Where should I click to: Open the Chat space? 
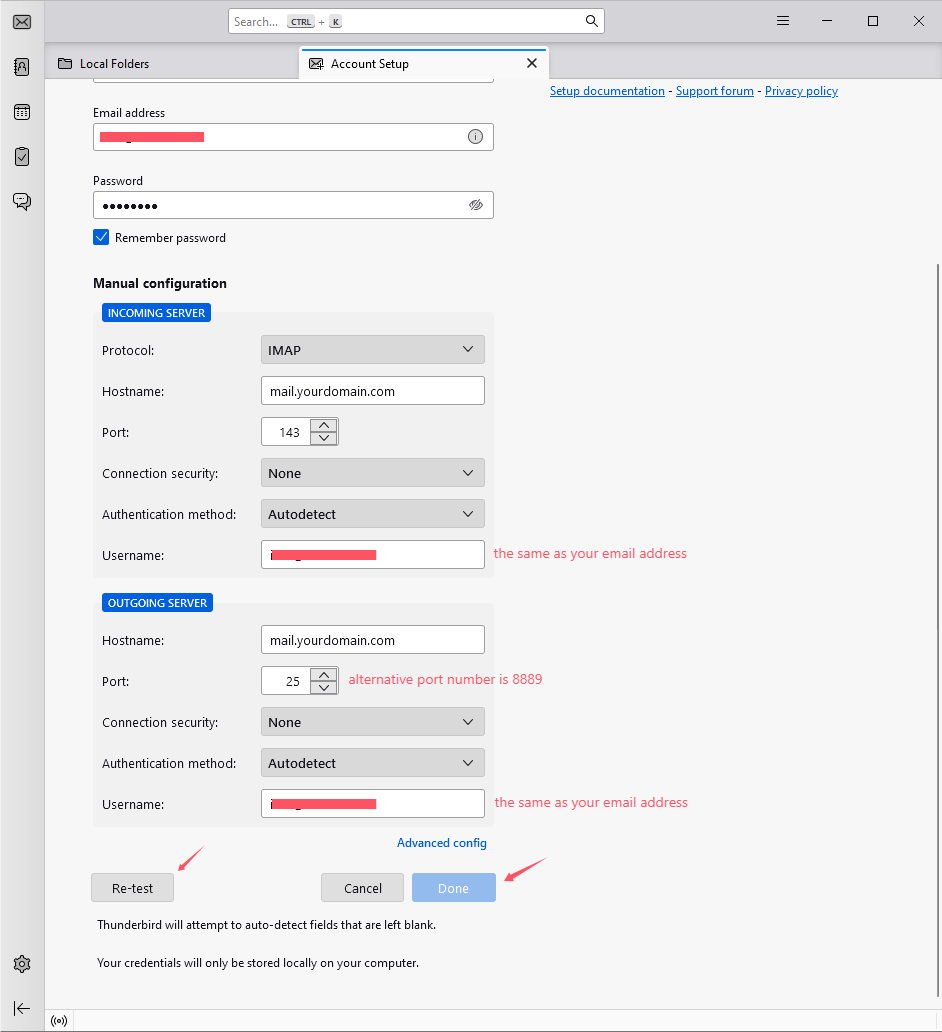pyautogui.click(x=21, y=201)
